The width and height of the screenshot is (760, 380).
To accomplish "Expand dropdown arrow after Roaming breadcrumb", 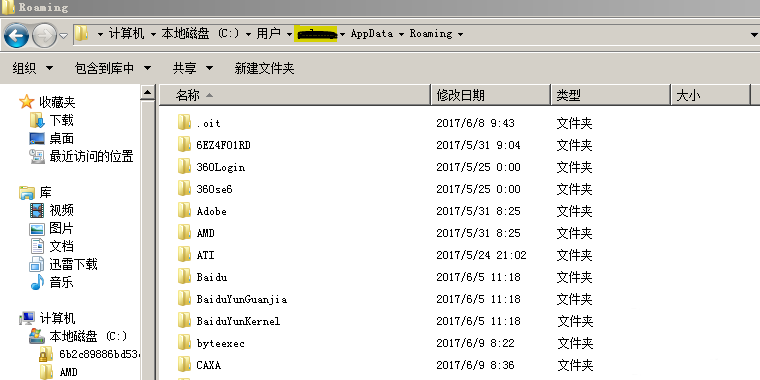I will [x=460, y=34].
